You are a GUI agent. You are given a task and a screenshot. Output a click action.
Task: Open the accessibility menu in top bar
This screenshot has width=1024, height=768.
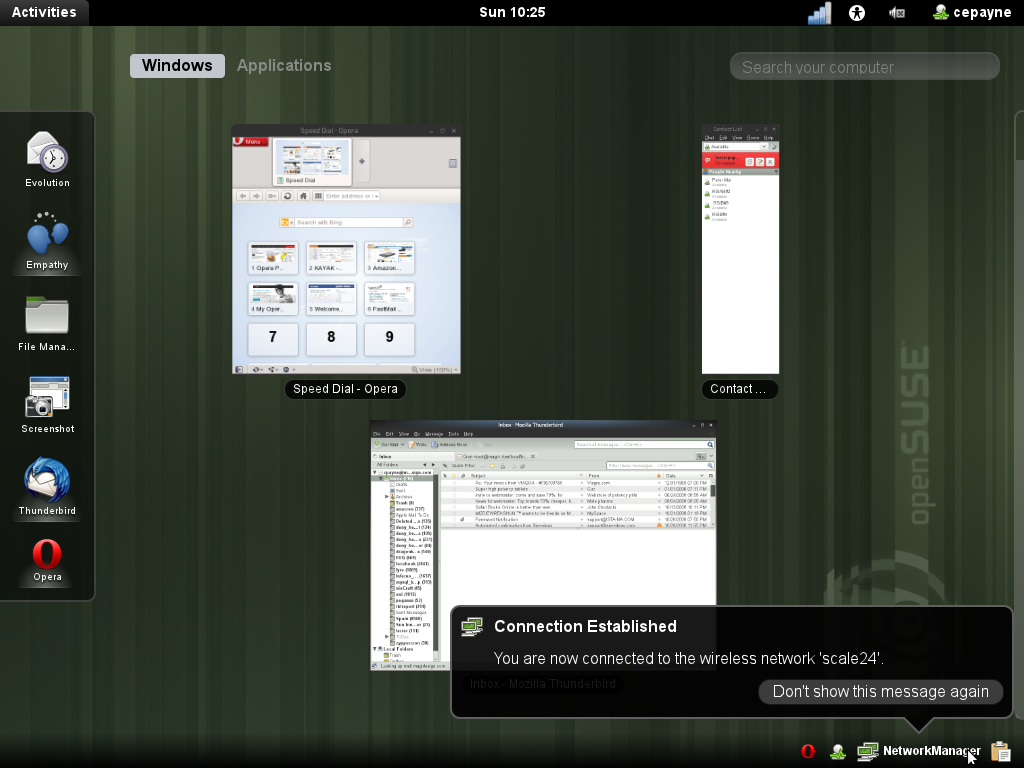pos(857,13)
